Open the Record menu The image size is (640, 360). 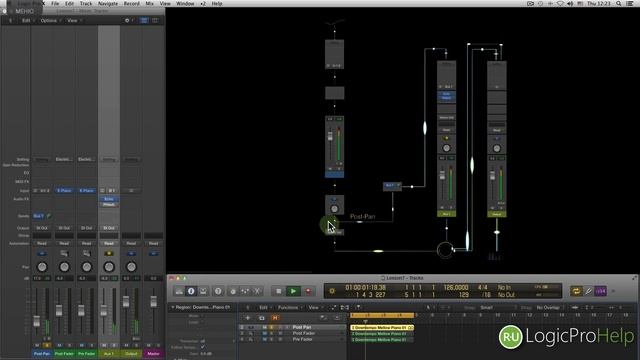131,3
